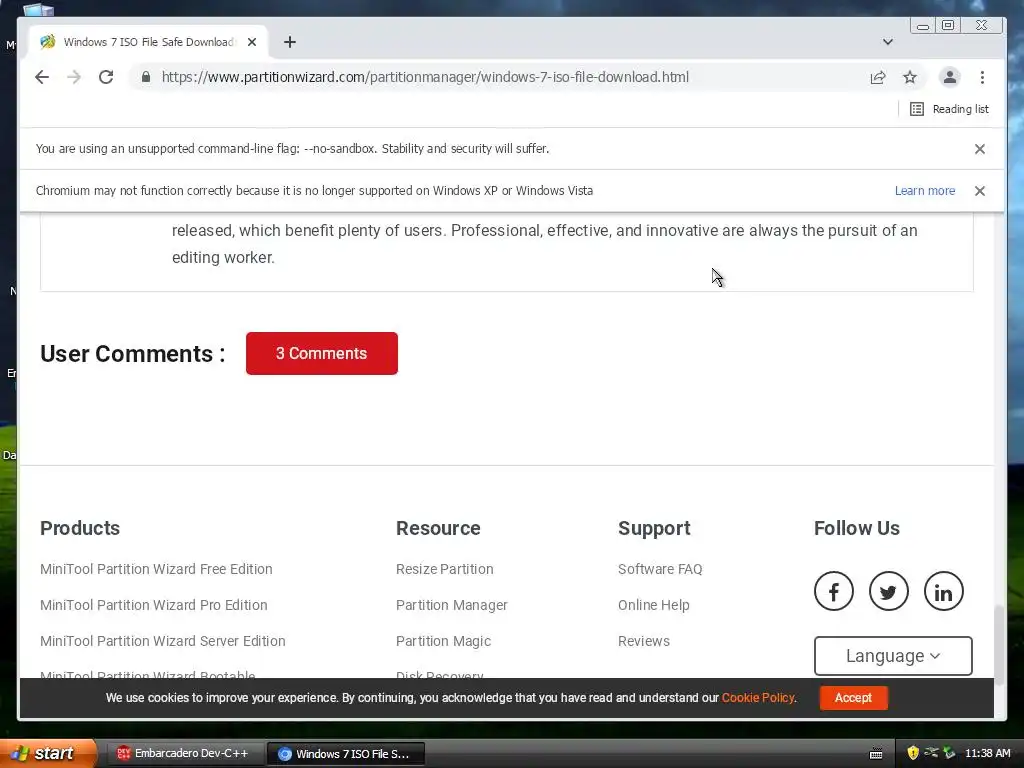Switch to Chromium window taskbar button
The height and width of the screenshot is (768, 1024).
pyautogui.click(x=346, y=753)
